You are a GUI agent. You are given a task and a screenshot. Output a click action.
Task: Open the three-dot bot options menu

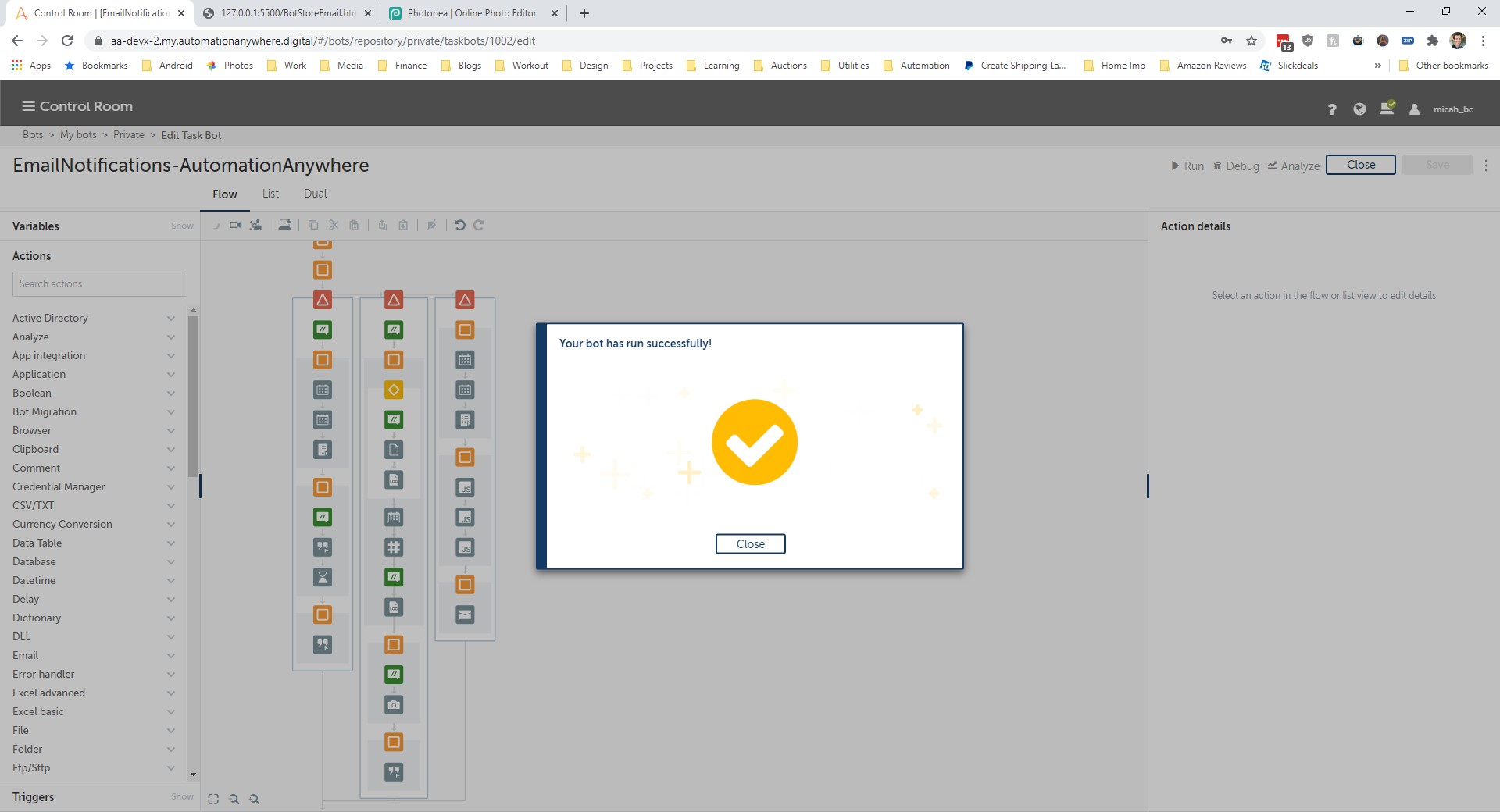point(1486,166)
